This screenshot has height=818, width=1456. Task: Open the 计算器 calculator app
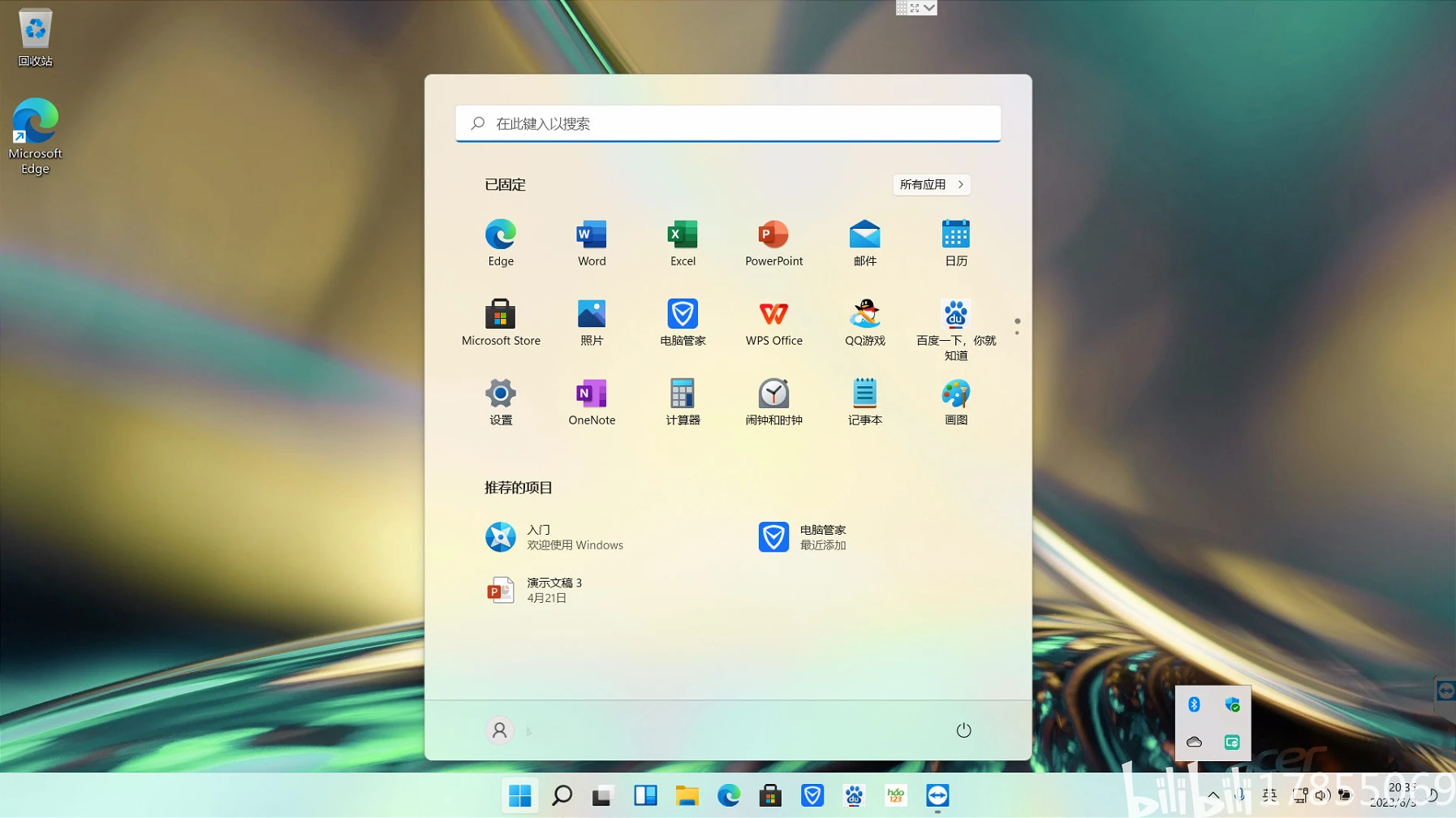pos(683,402)
